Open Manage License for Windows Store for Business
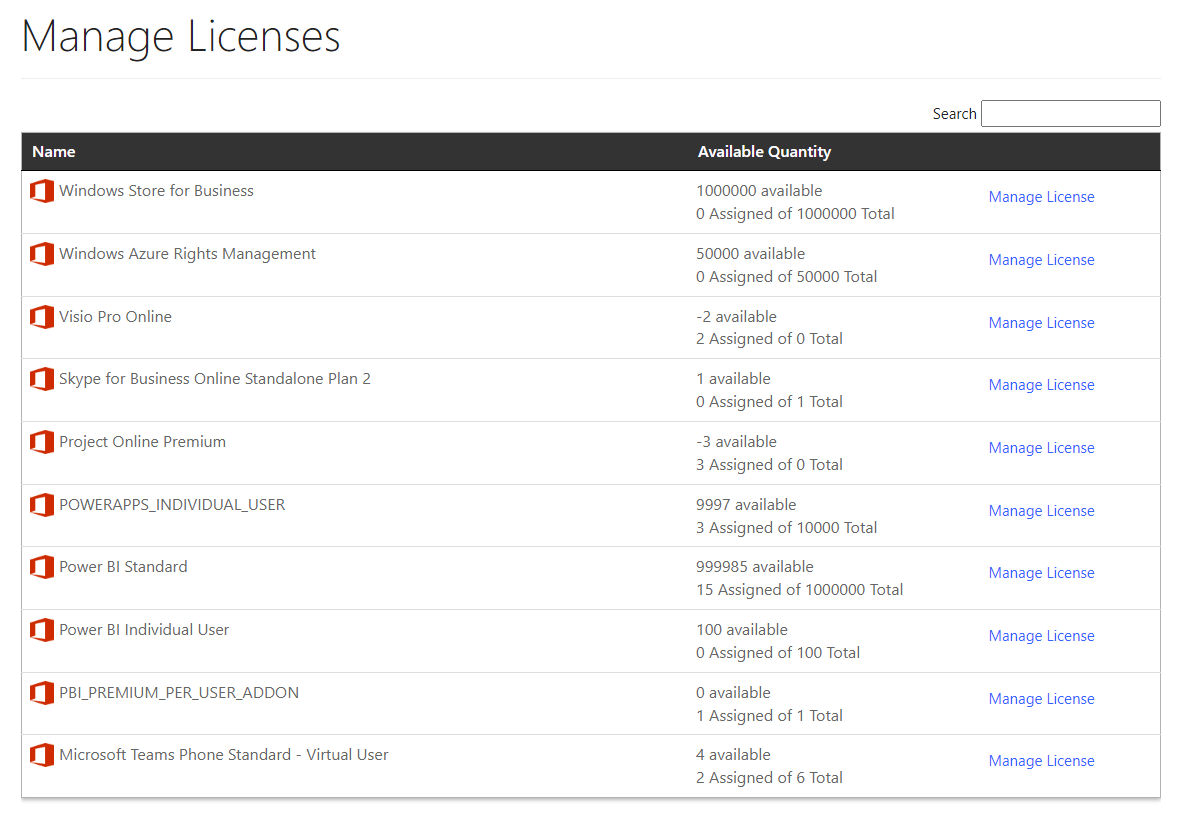 point(1041,197)
